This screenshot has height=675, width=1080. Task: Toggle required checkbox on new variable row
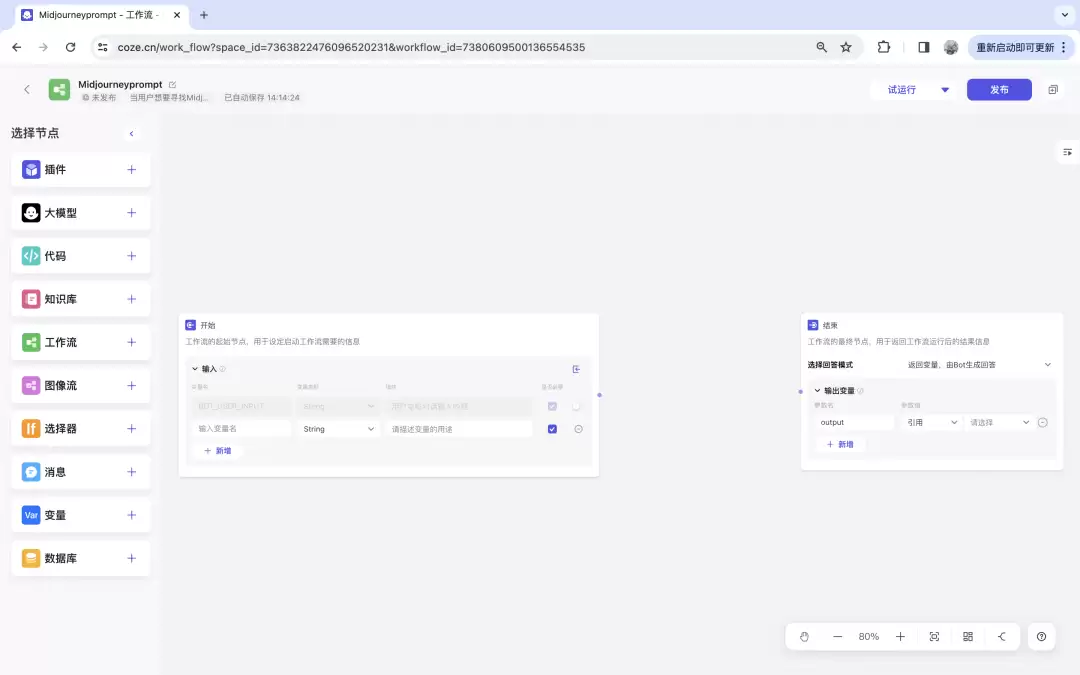552,429
